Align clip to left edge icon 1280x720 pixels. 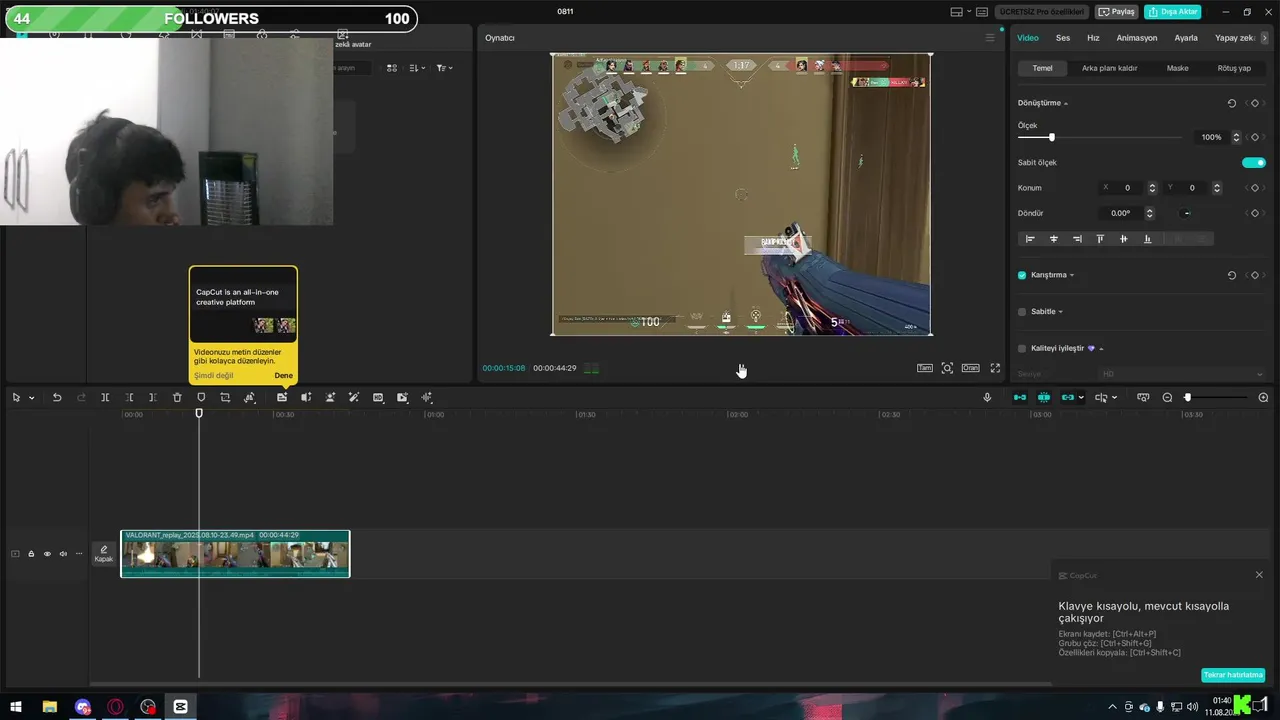(1030, 239)
